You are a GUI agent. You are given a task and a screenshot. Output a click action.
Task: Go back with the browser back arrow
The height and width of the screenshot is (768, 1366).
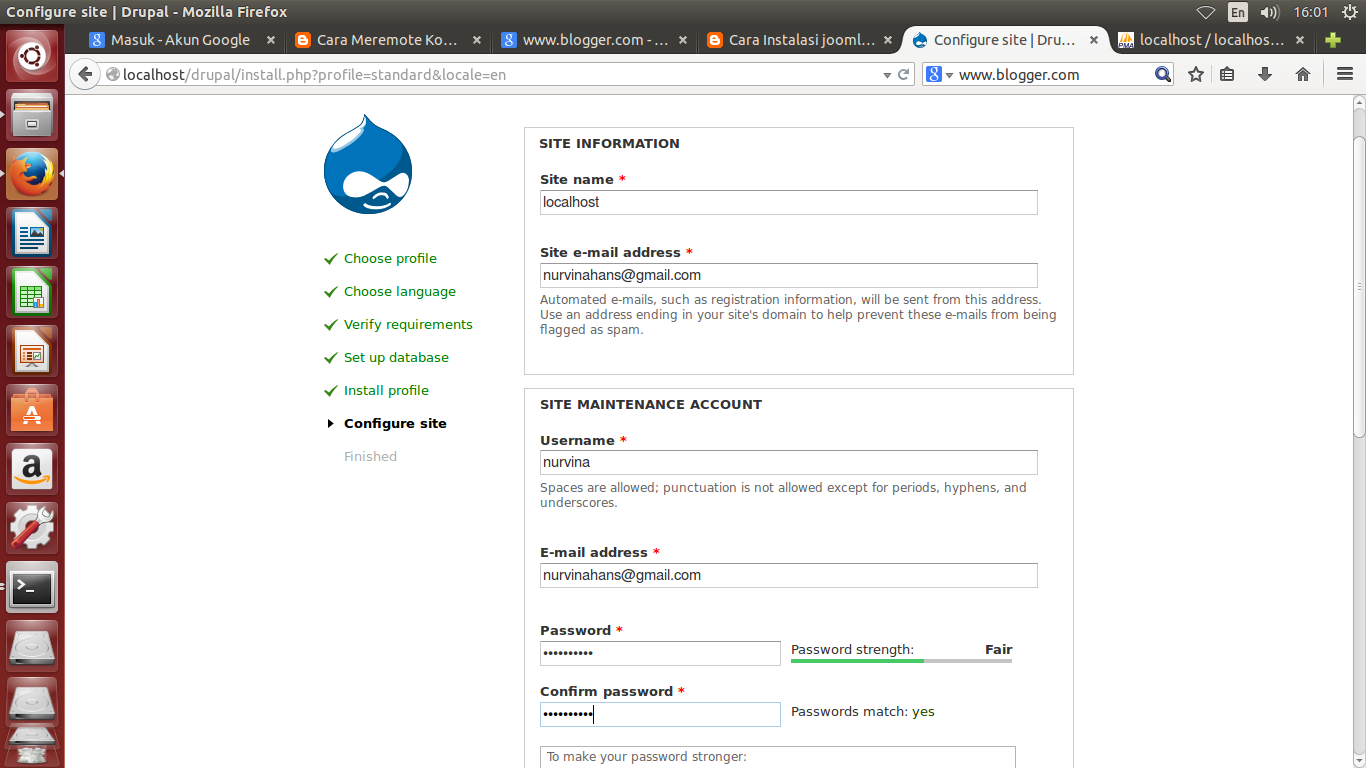tap(85, 74)
